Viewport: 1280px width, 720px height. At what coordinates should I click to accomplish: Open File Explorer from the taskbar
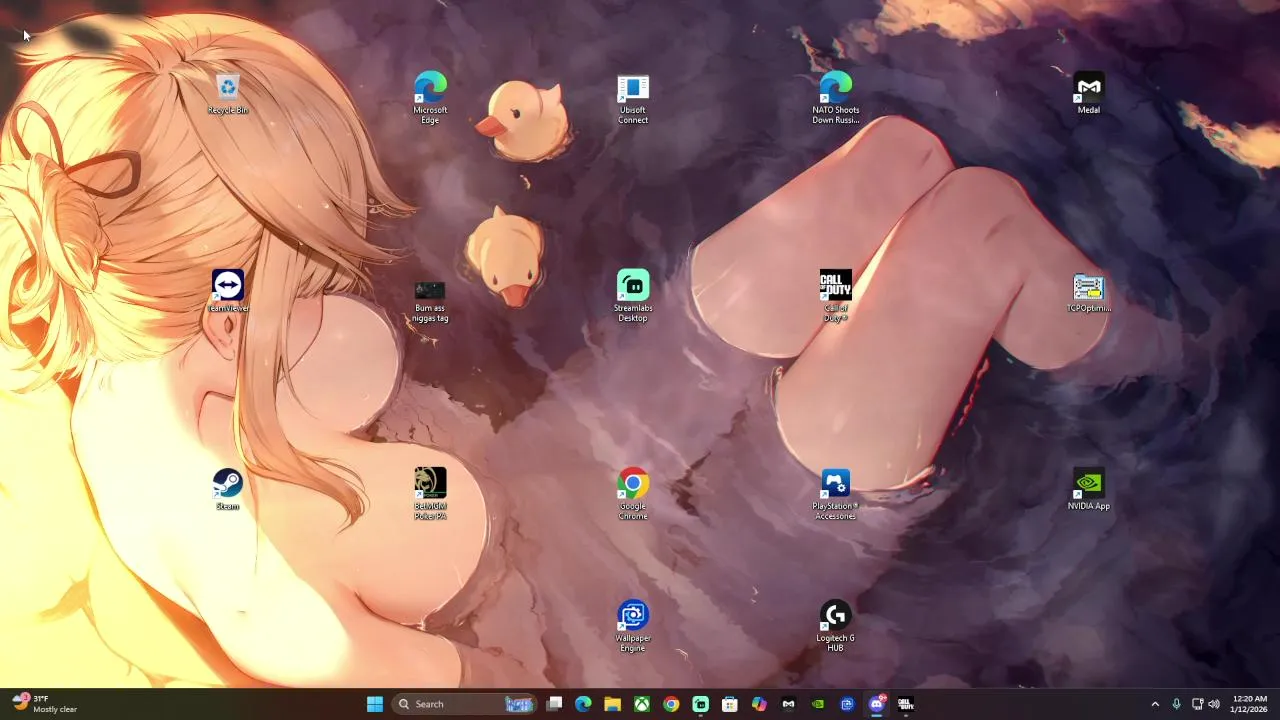pyautogui.click(x=612, y=704)
